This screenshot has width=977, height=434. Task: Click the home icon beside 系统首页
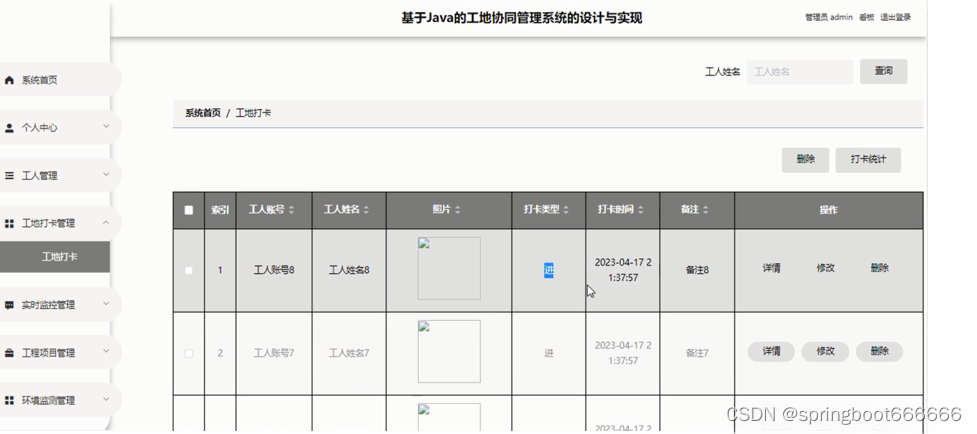9,80
